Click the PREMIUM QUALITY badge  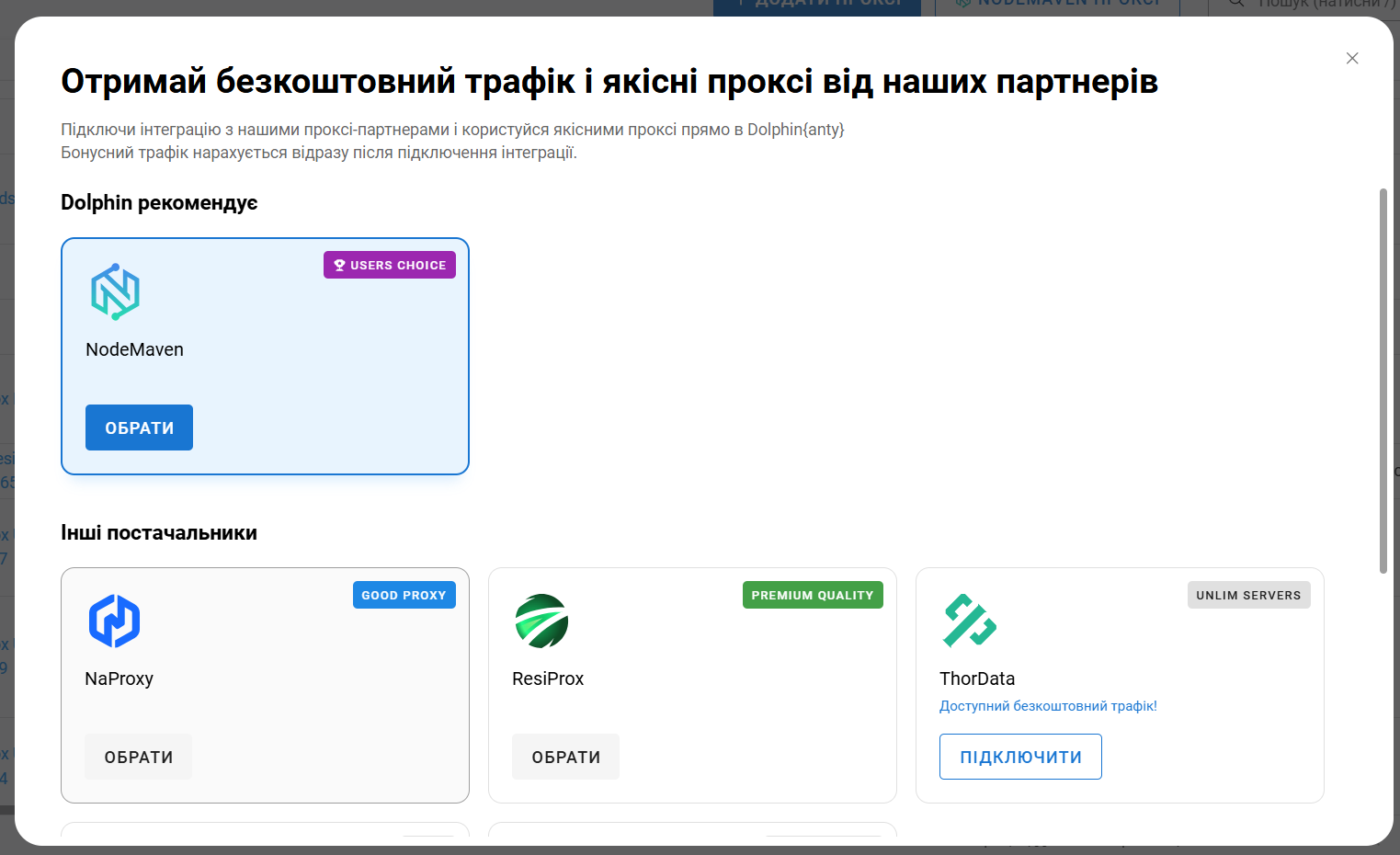(813, 595)
